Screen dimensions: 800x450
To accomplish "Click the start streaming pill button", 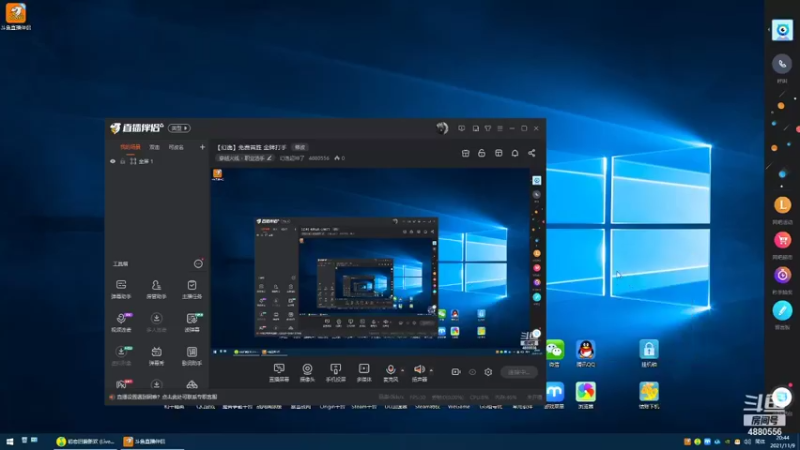I will point(519,372).
